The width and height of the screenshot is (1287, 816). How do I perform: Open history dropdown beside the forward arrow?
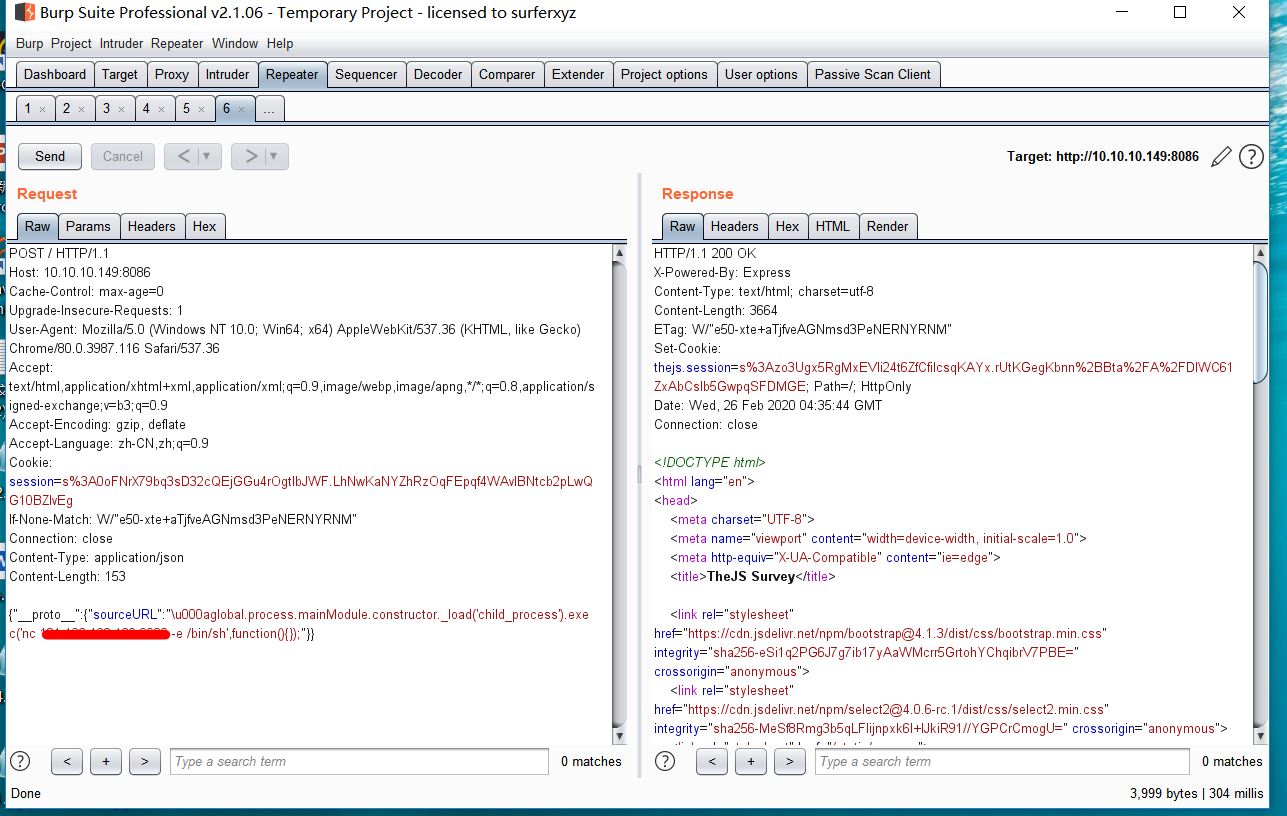[x=276, y=156]
